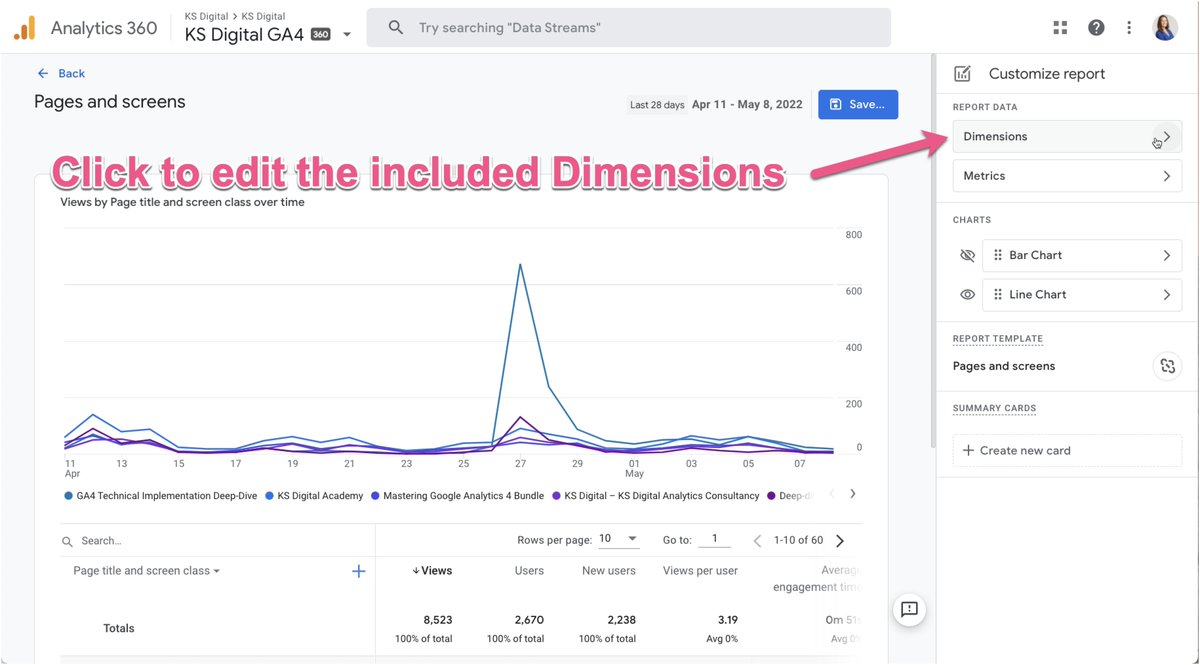
Task: Click the Pages and screens report title
Action: tap(110, 102)
